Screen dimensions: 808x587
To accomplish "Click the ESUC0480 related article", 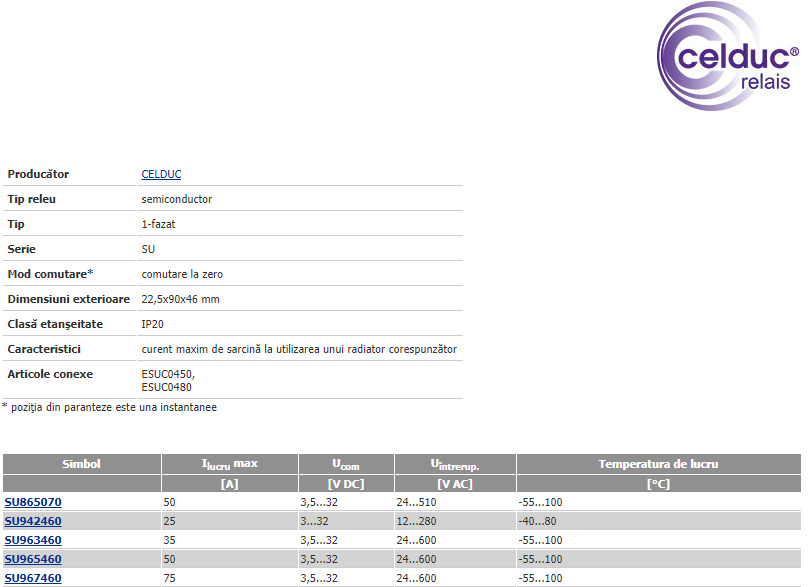I will (166, 387).
